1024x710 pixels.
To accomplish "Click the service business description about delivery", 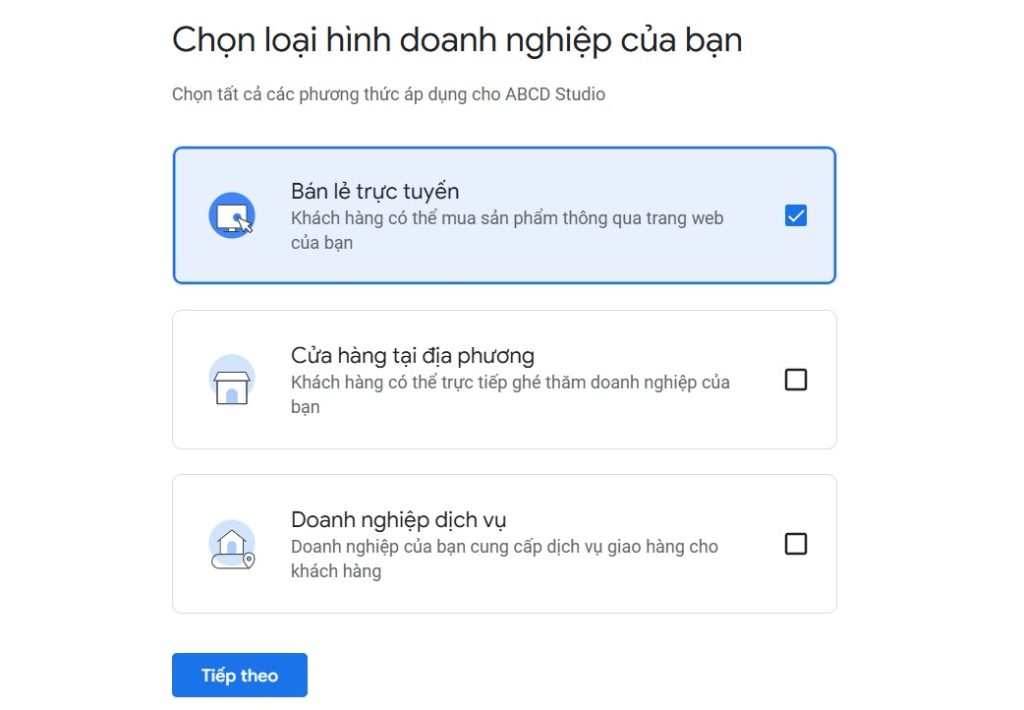I will [x=505, y=558].
